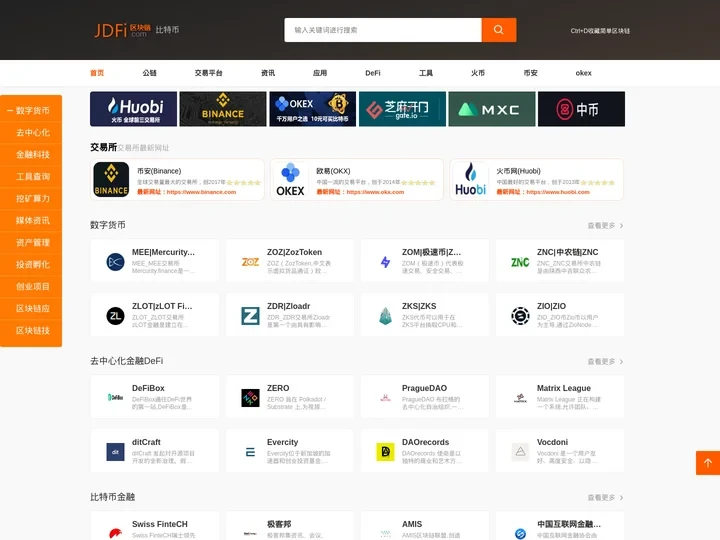Open the 应用 nav tab
720x540 pixels.
[320, 73]
